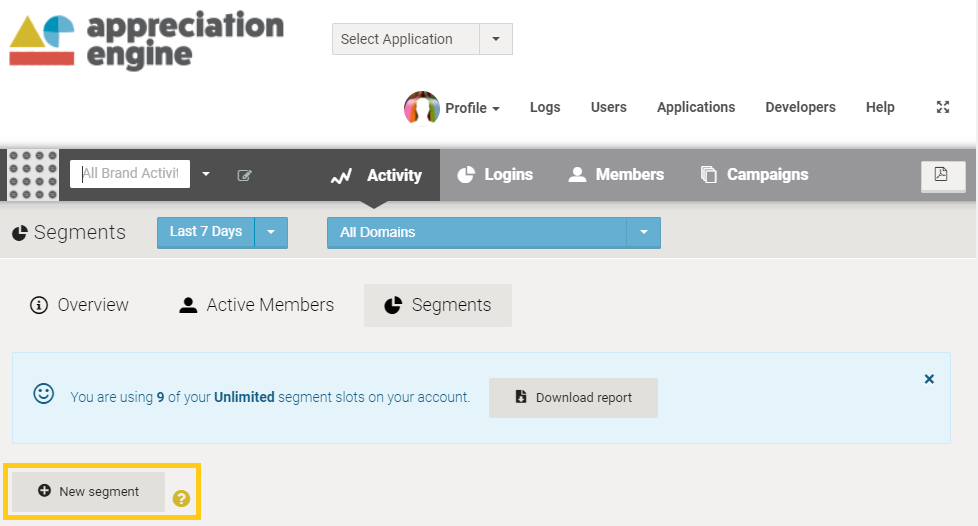This screenshot has height=526, width=978.
Task: Open the Profile menu
Action: tap(472, 108)
